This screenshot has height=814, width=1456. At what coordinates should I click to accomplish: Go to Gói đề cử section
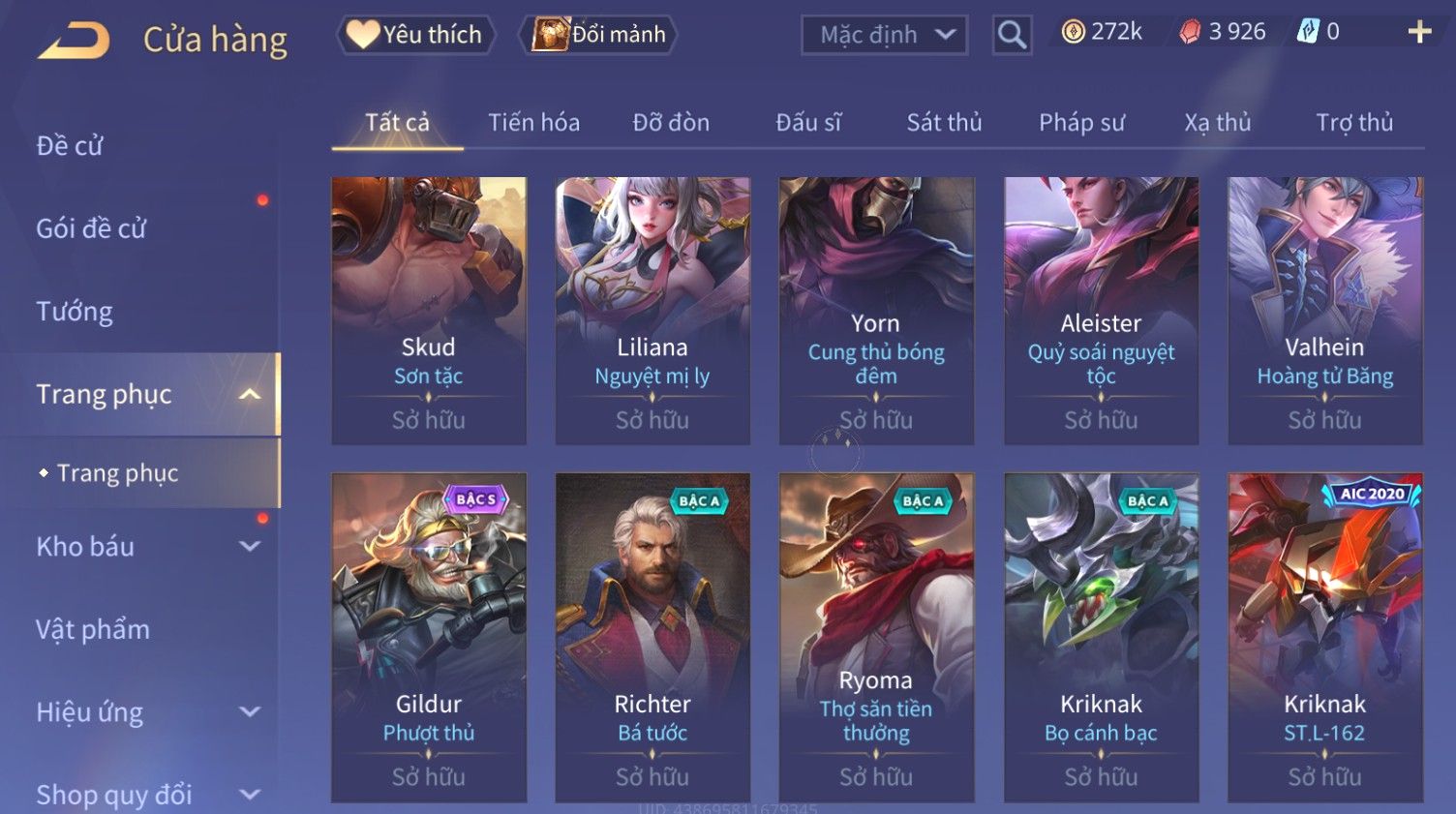pyautogui.click(x=91, y=228)
